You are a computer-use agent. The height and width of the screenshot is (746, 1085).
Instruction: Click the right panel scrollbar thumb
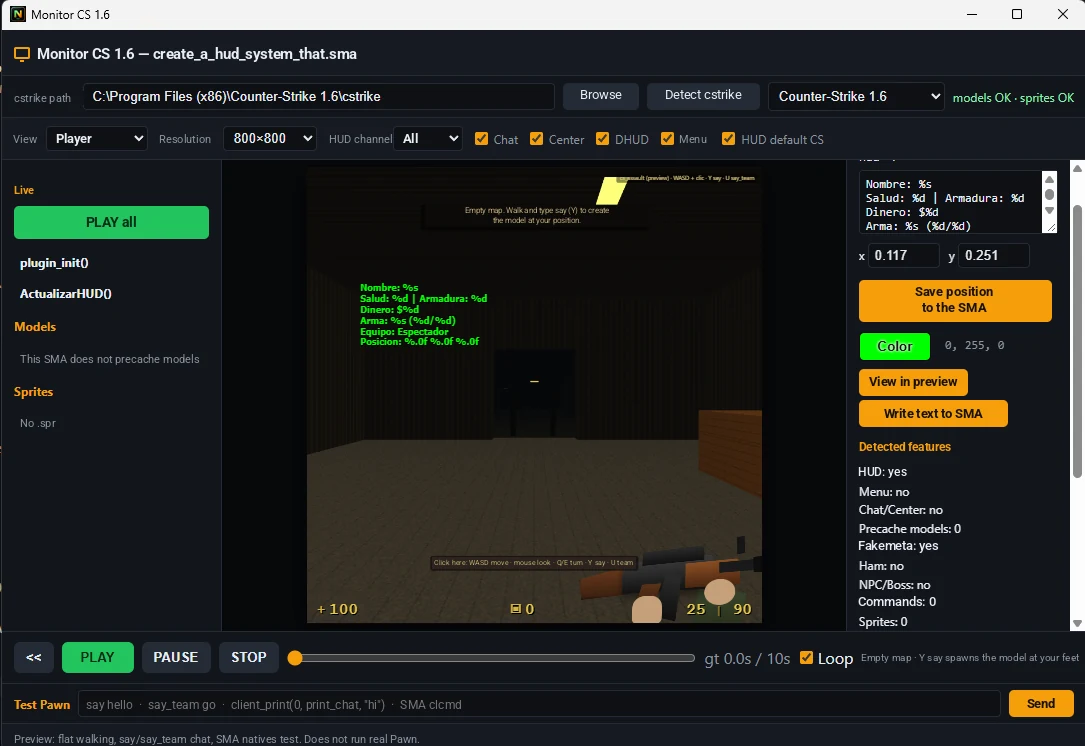coord(1077,340)
